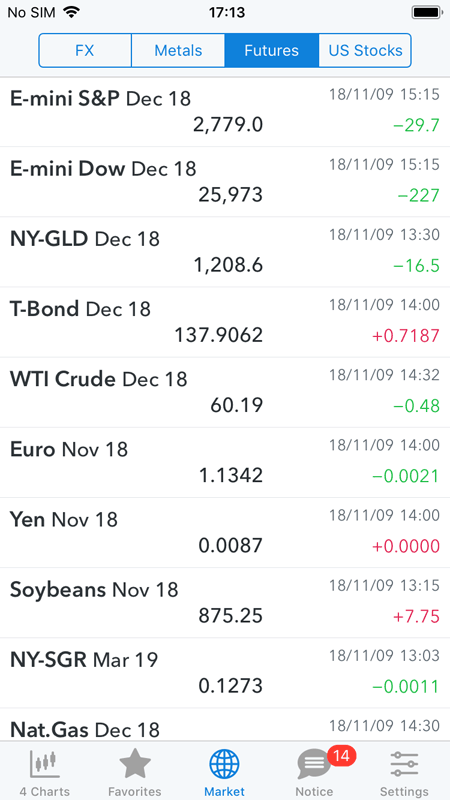
Task: Open the E-mini Dow Dec 18 row
Action: coord(225,182)
